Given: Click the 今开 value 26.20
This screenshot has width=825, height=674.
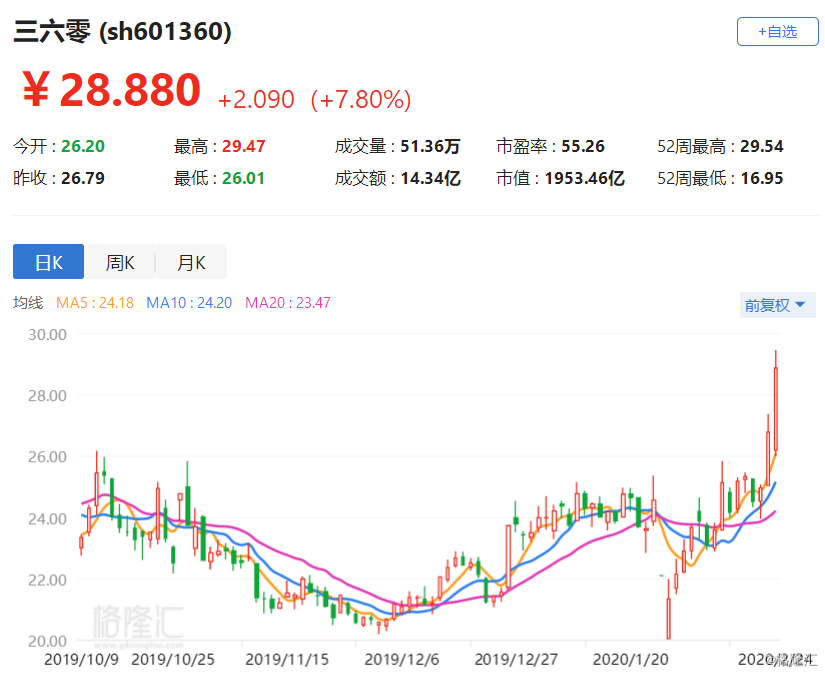Looking at the screenshot, I should [83, 146].
